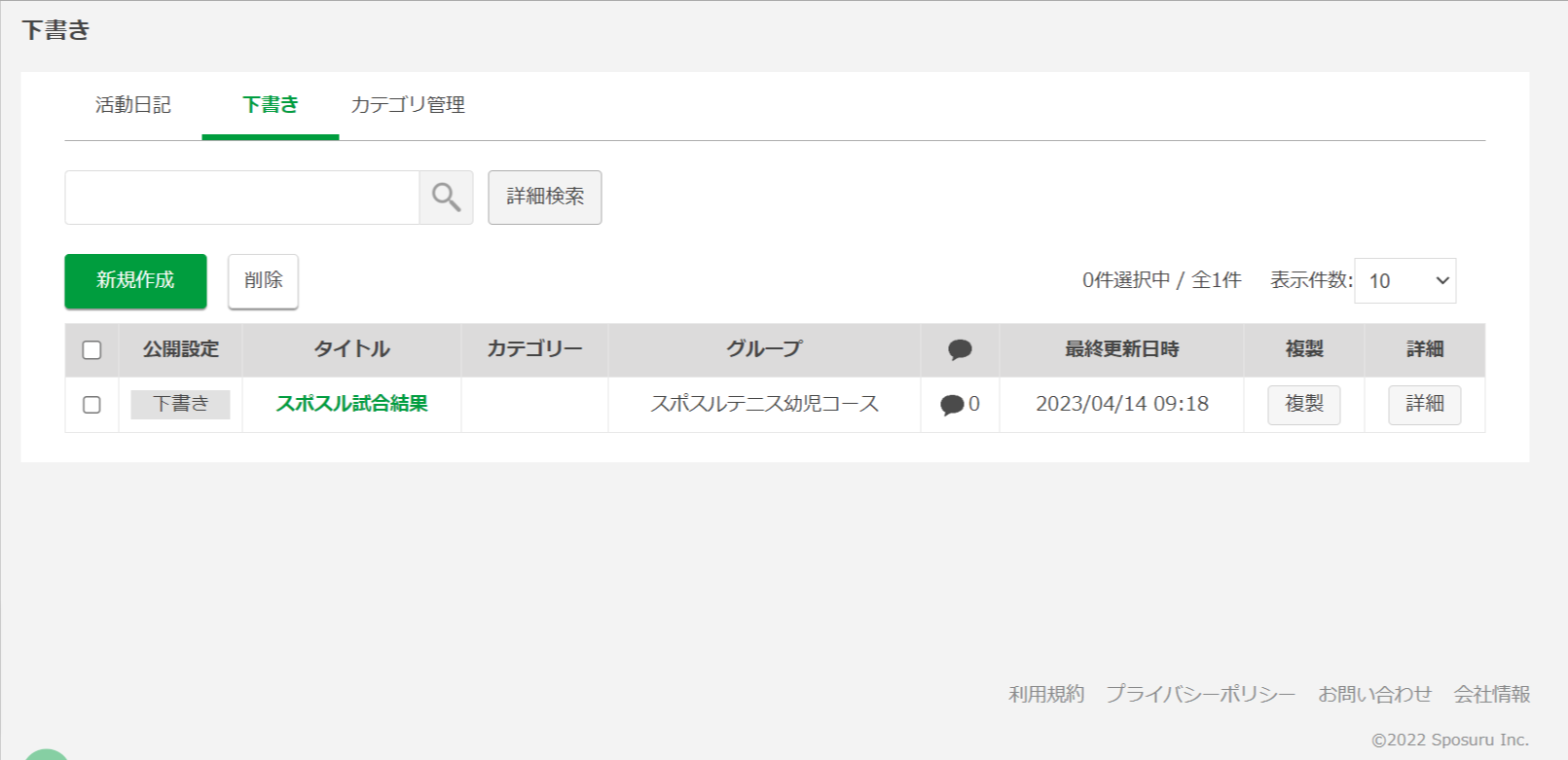The width and height of the screenshot is (1568, 760).
Task: Click the magnifier search icon button
Action: pos(446,198)
